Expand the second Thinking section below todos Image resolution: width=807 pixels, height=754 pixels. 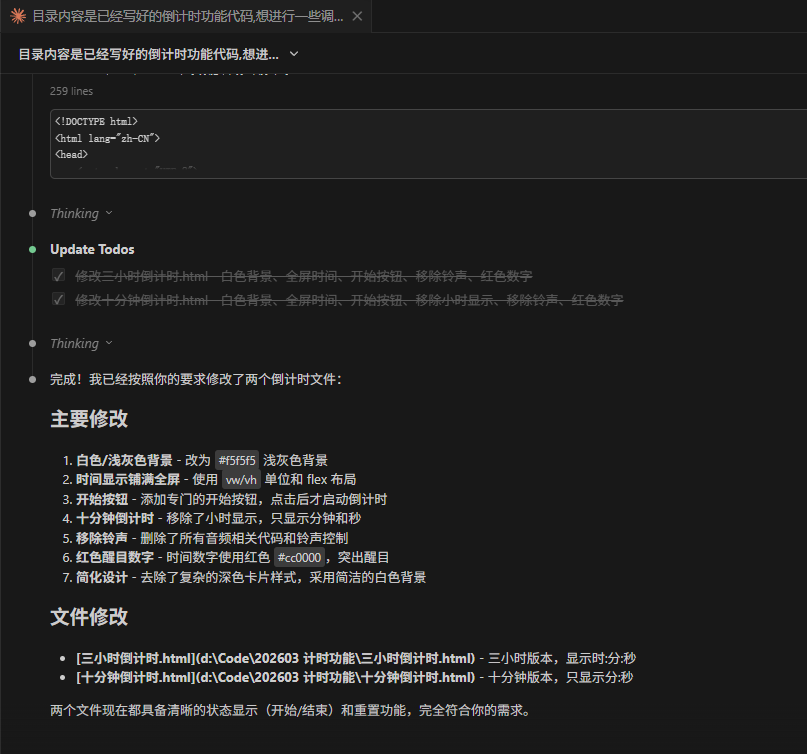(x=81, y=343)
